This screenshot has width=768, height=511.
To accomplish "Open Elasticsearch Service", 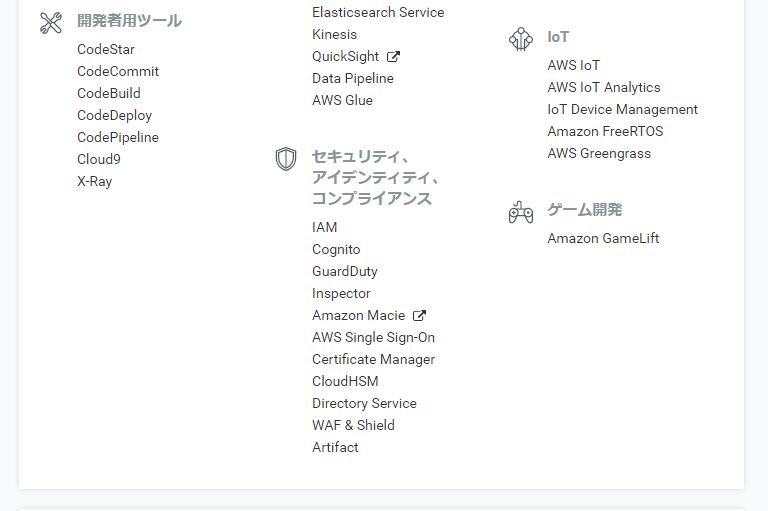I will tap(378, 13).
